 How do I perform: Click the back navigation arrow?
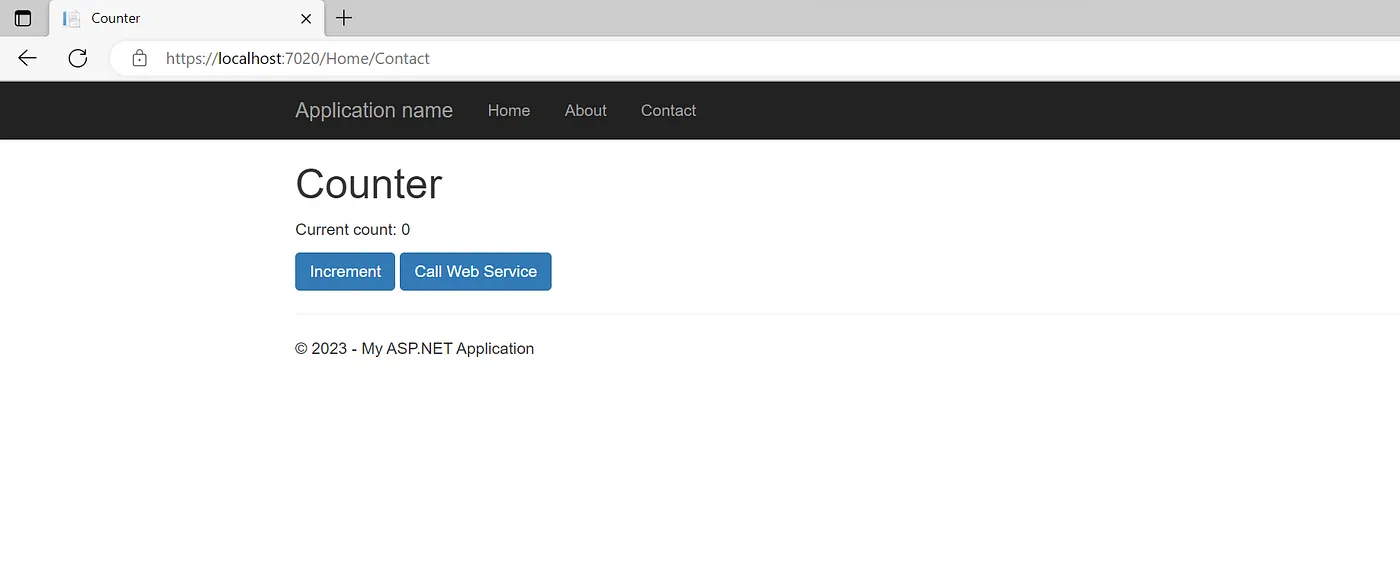27,57
